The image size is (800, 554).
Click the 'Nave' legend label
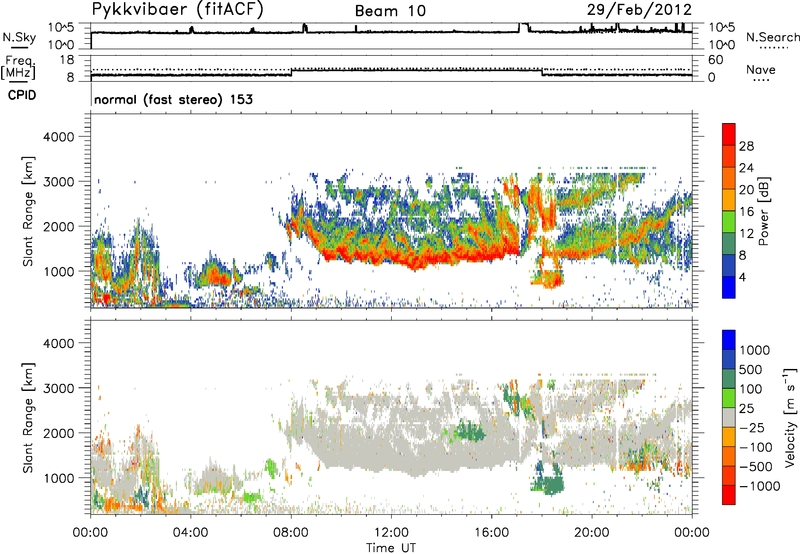[761, 70]
